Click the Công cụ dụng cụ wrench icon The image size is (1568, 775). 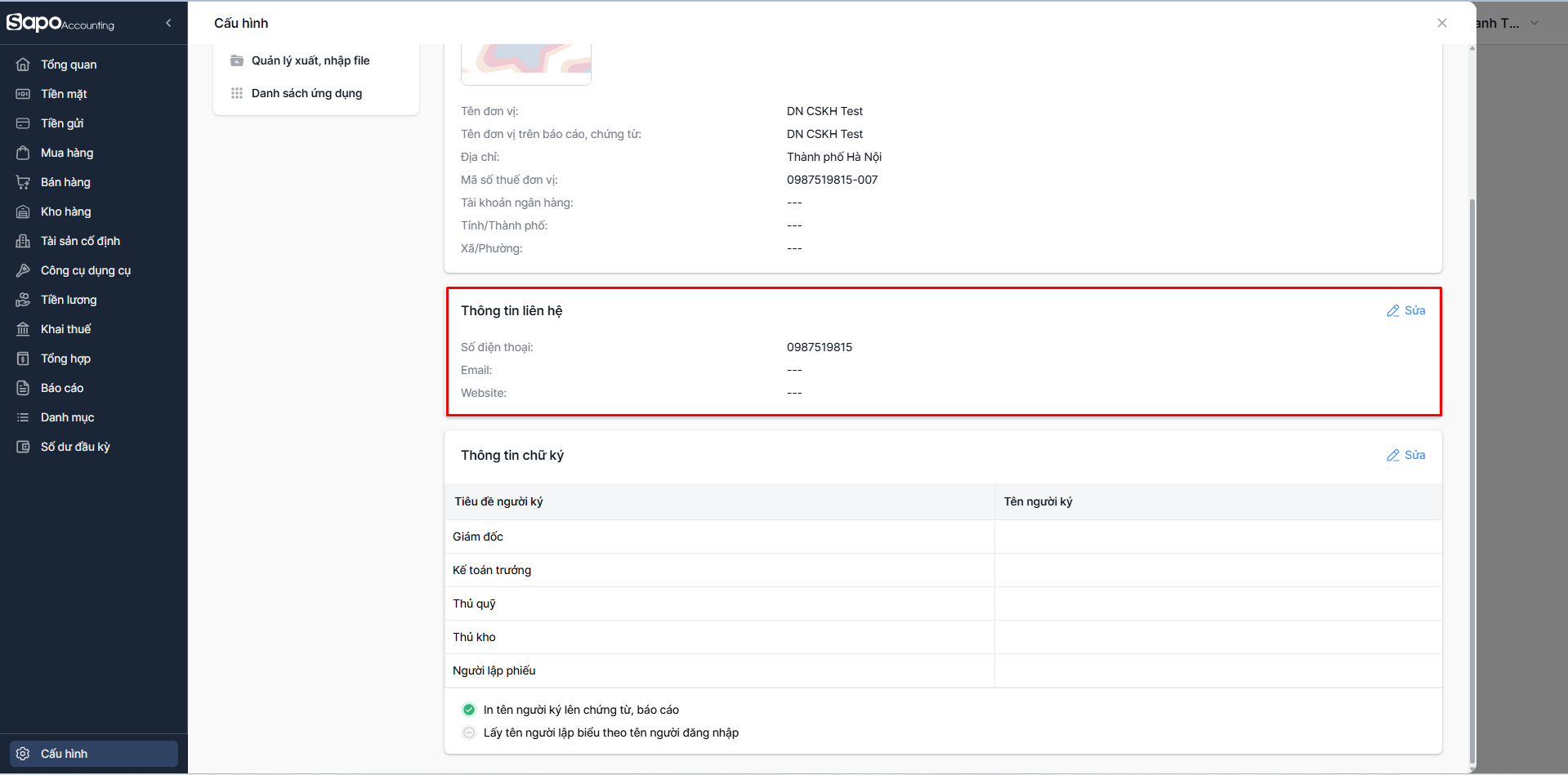click(x=23, y=270)
